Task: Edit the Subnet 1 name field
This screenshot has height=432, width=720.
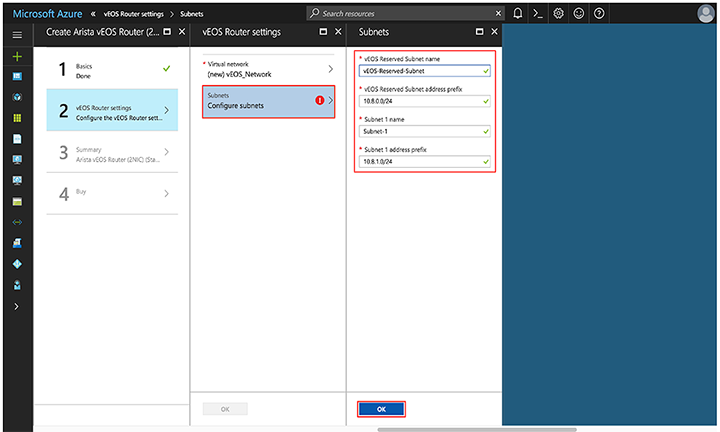Action: pyautogui.click(x=424, y=131)
